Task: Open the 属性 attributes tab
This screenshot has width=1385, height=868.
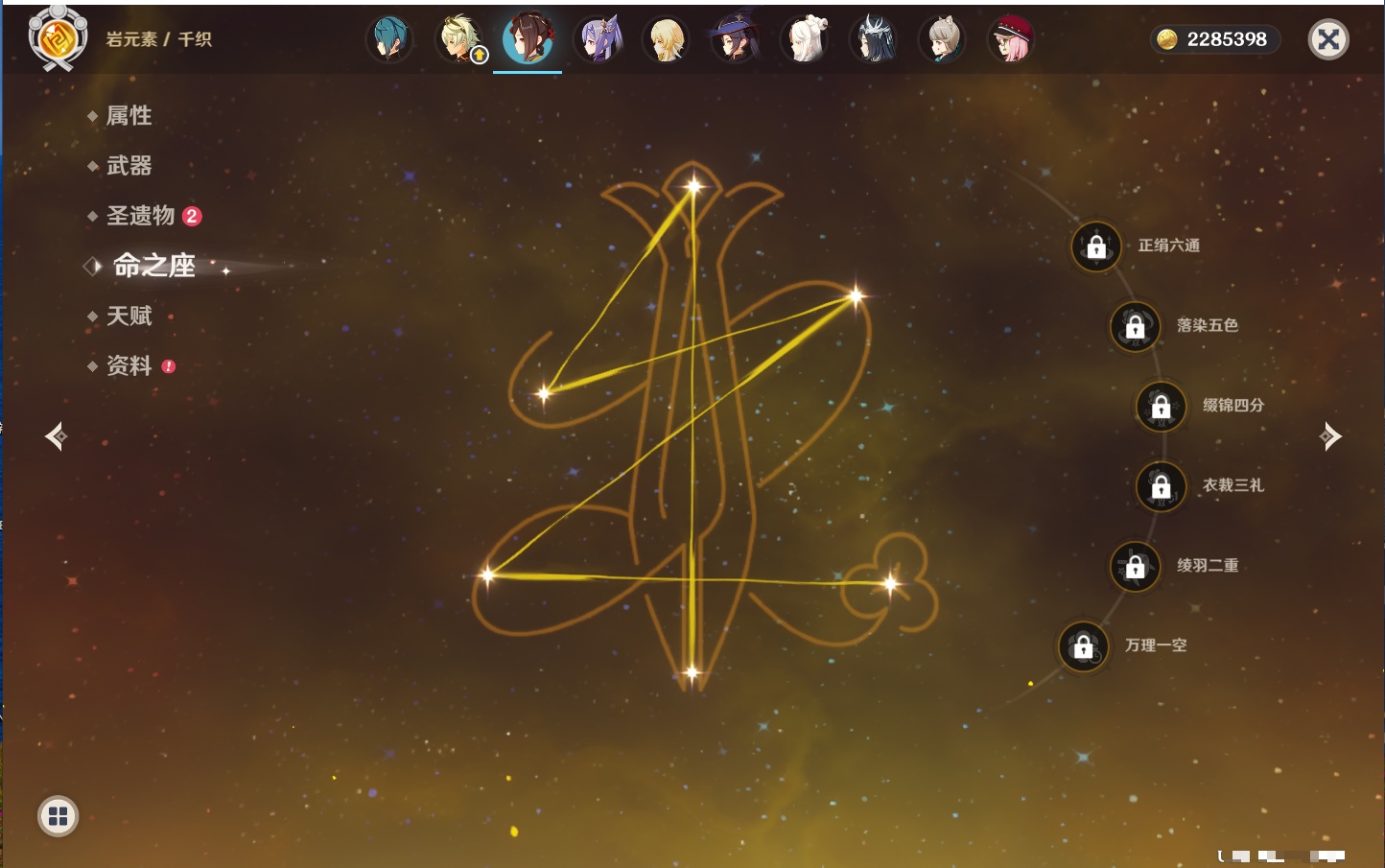Action: click(129, 116)
